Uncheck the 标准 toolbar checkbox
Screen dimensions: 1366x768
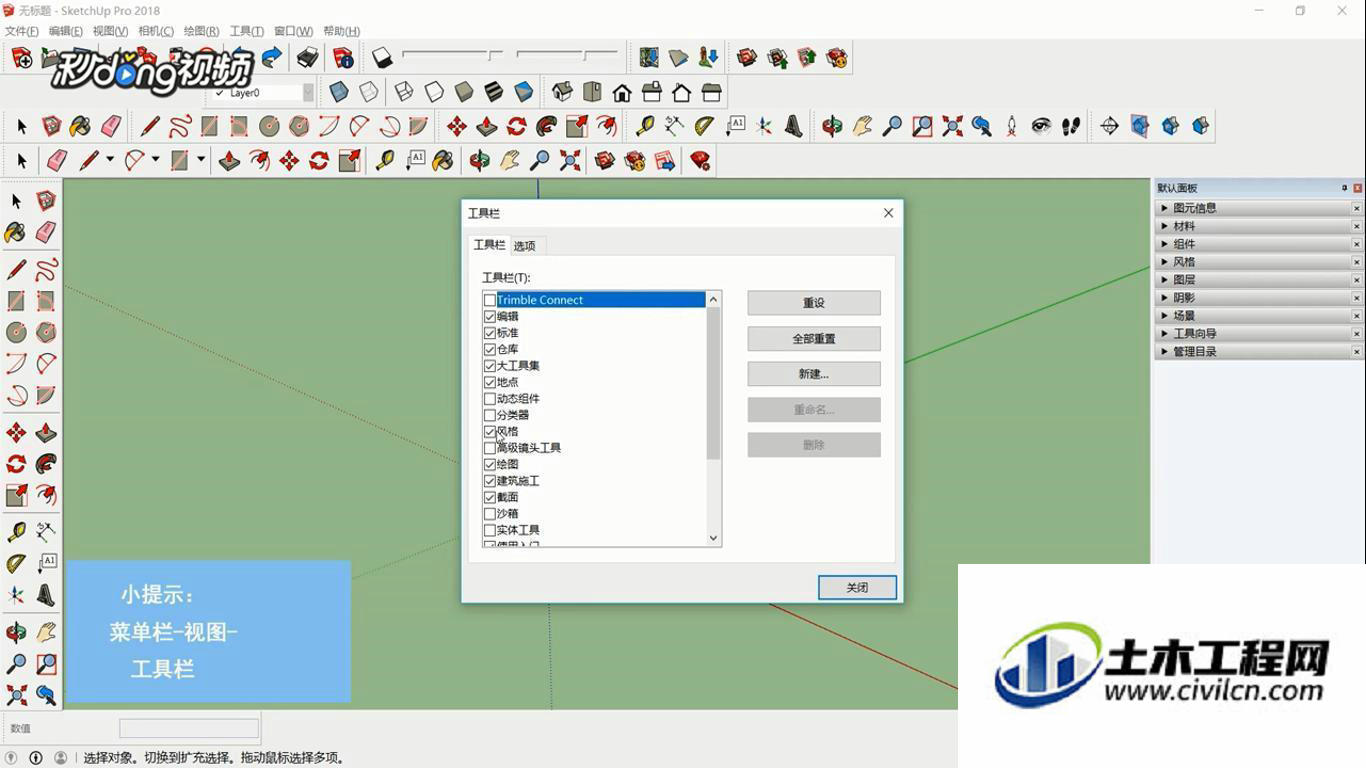pos(490,333)
